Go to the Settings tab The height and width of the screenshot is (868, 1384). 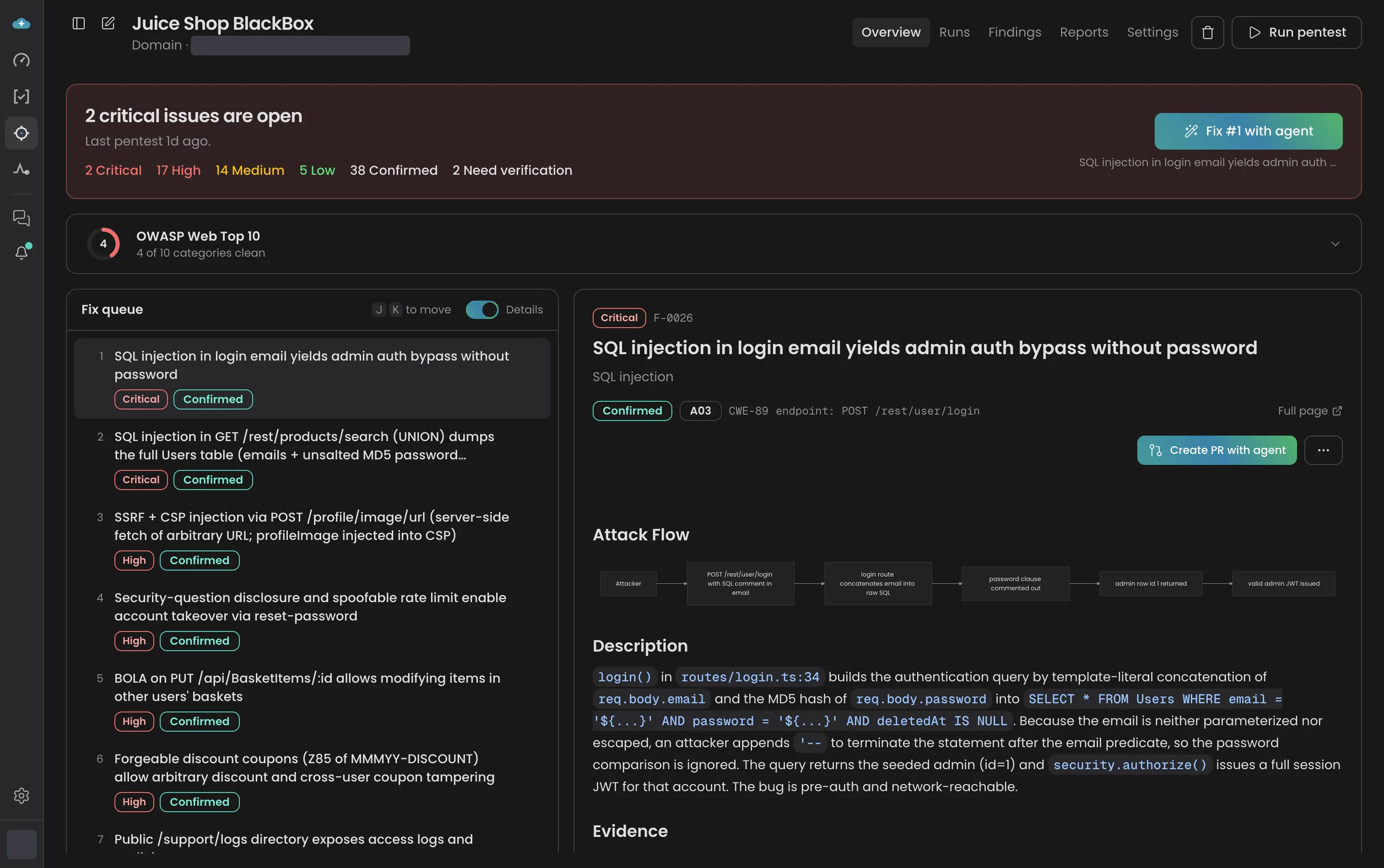point(1152,32)
